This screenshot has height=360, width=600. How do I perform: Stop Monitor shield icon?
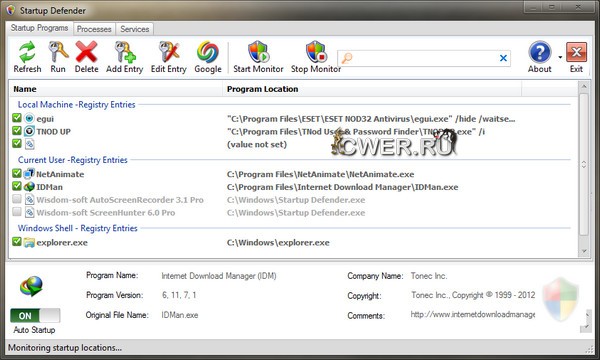316,52
